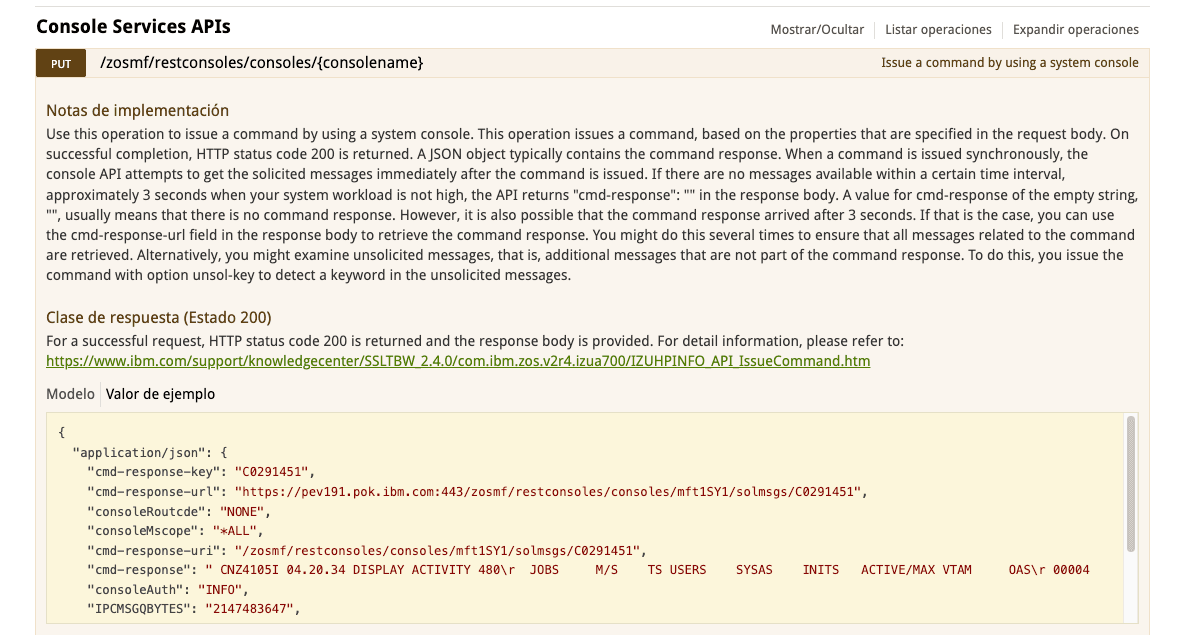Click the Console Services APIs heading
The image size is (1189, 635).
pyautogui.click(x=133, y=27)
